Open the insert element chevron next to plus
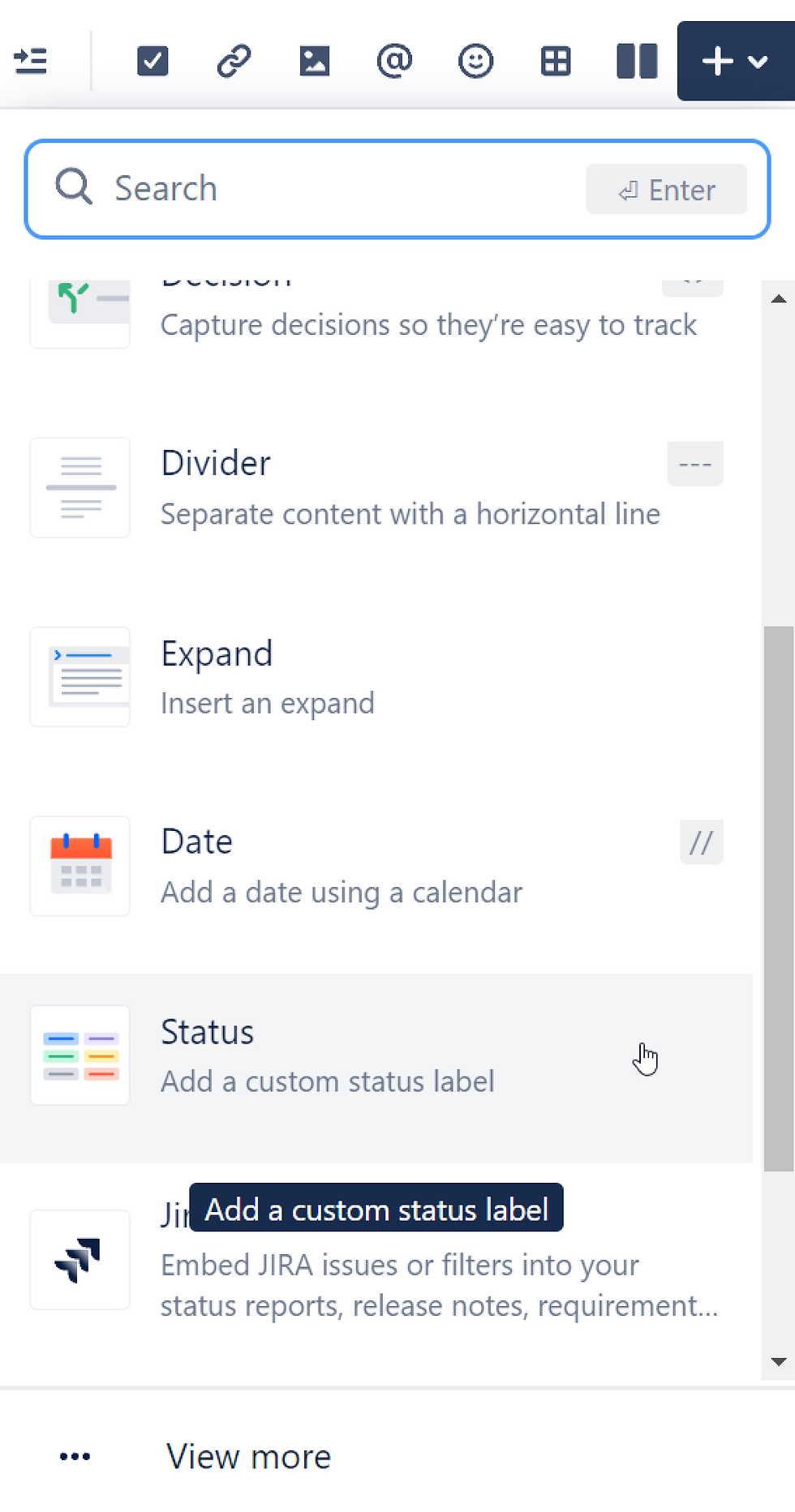 point(758,61)
